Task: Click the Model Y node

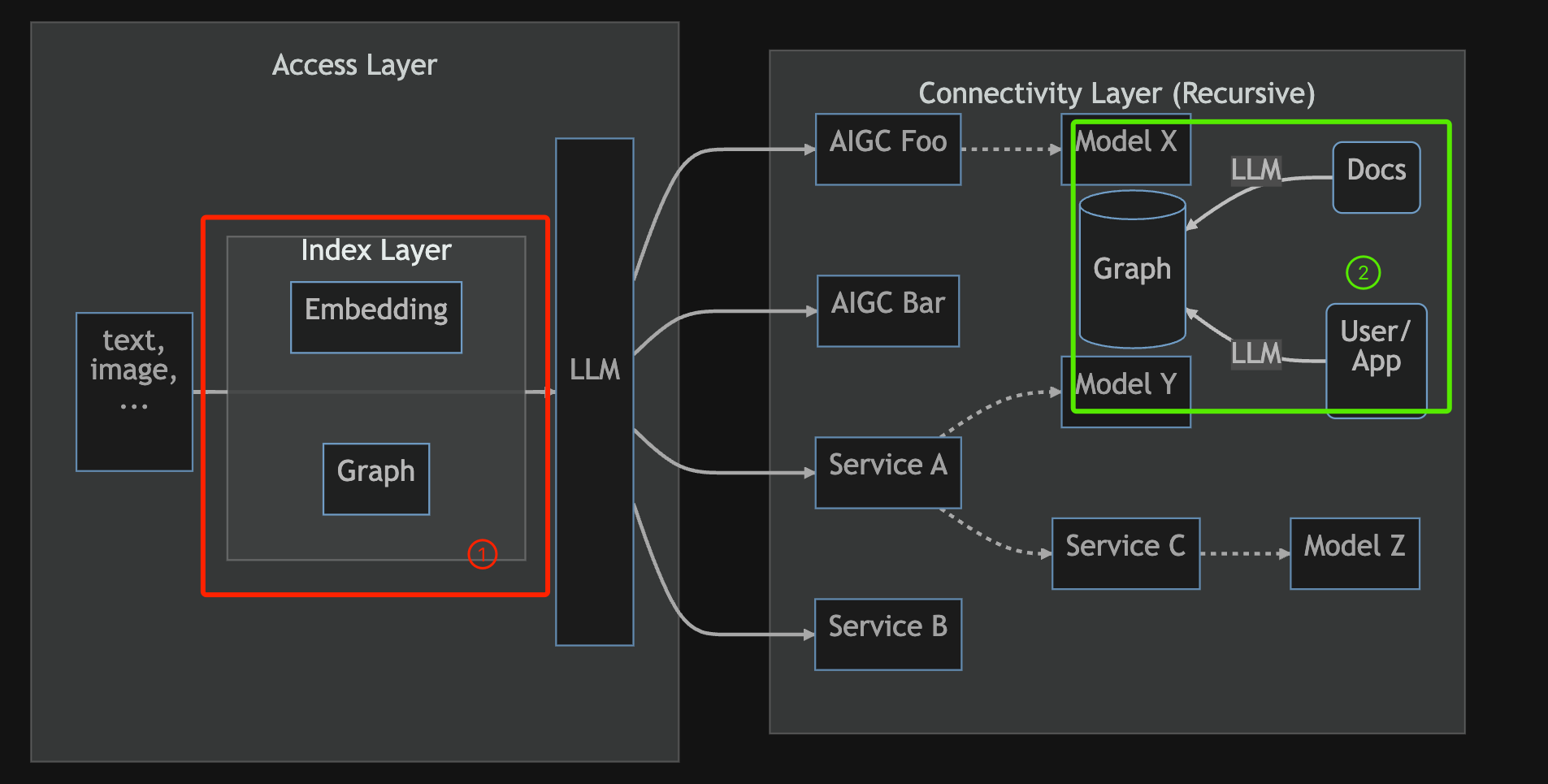Action: click(x=1126, y=392)
